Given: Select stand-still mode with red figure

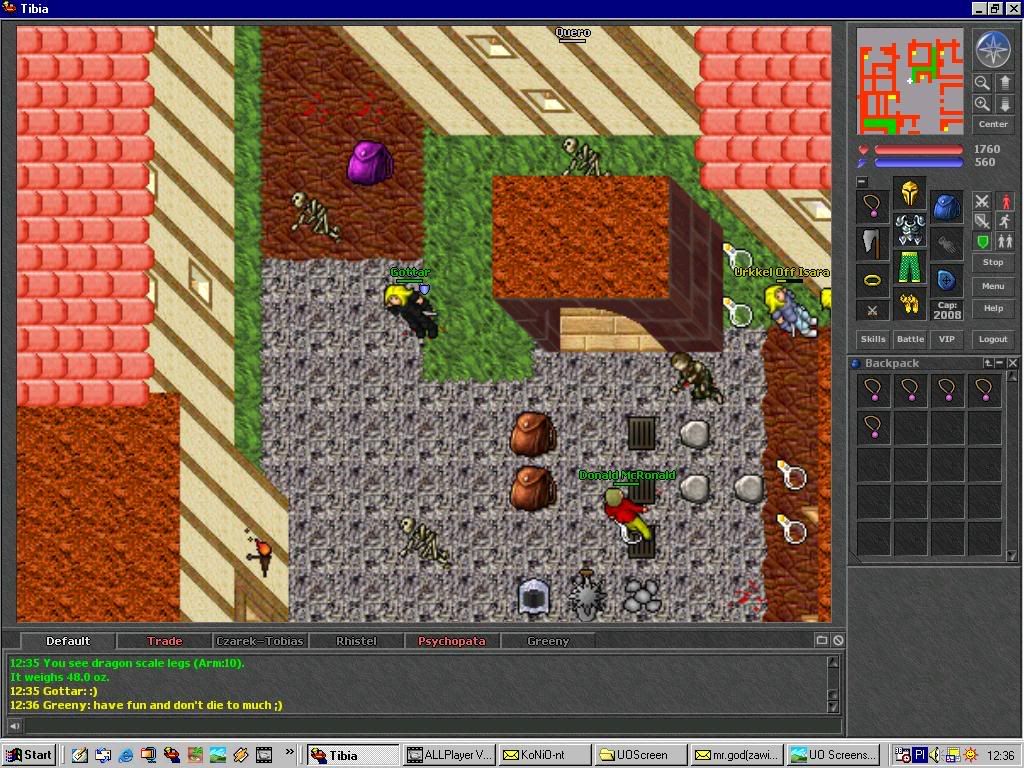Looking at the screenshot, I should pyautogui.click(x=1005, y=201).
